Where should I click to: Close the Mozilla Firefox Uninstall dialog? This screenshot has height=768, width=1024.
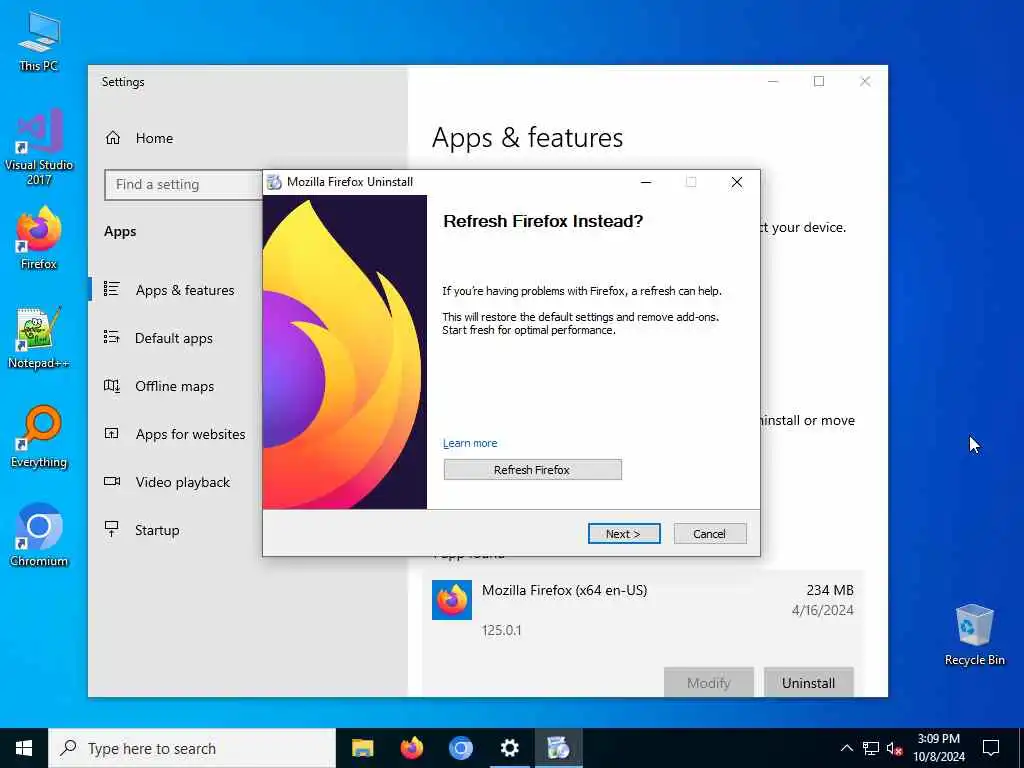[737, 182]
